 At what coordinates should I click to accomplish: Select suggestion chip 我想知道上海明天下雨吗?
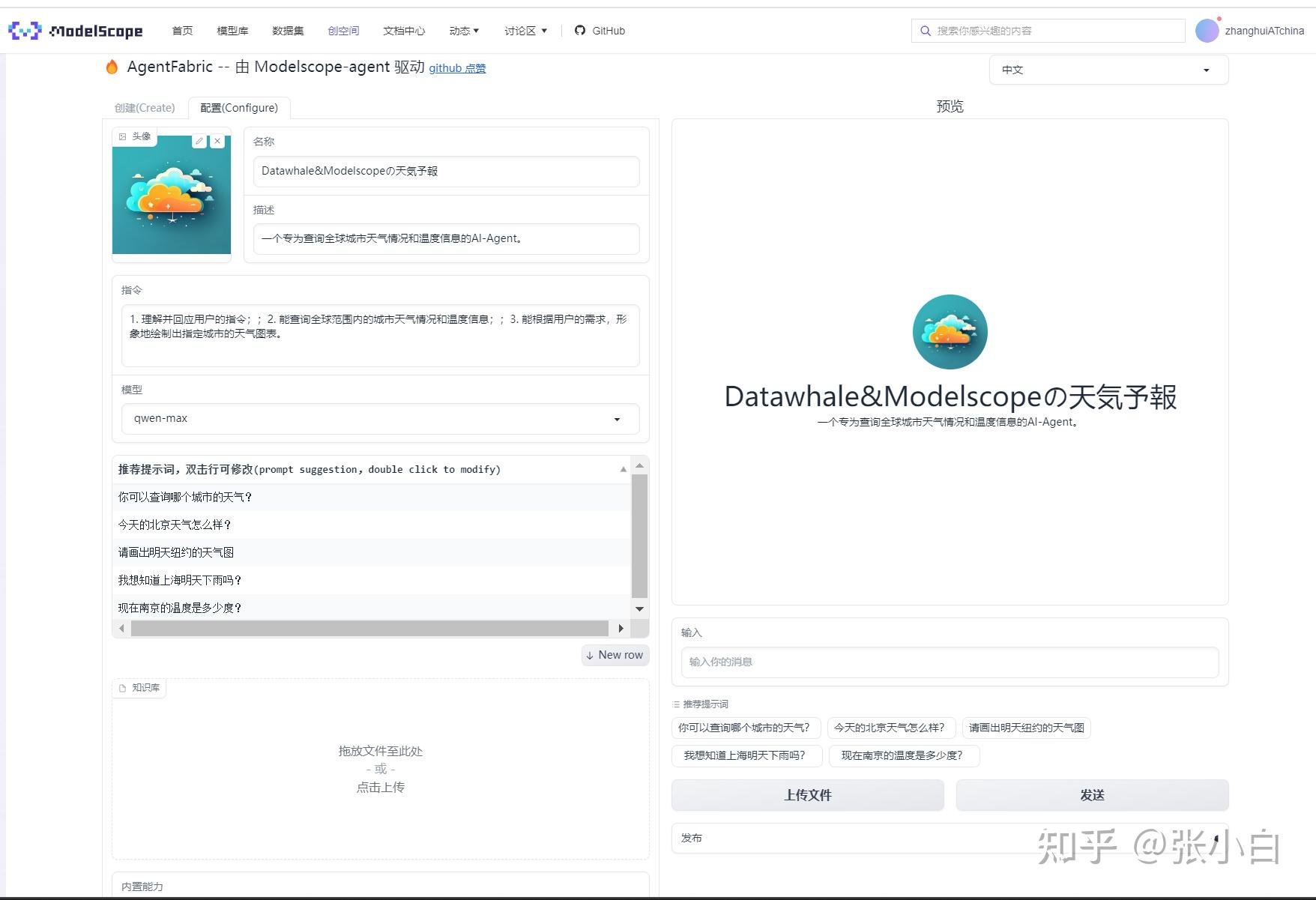746,755
